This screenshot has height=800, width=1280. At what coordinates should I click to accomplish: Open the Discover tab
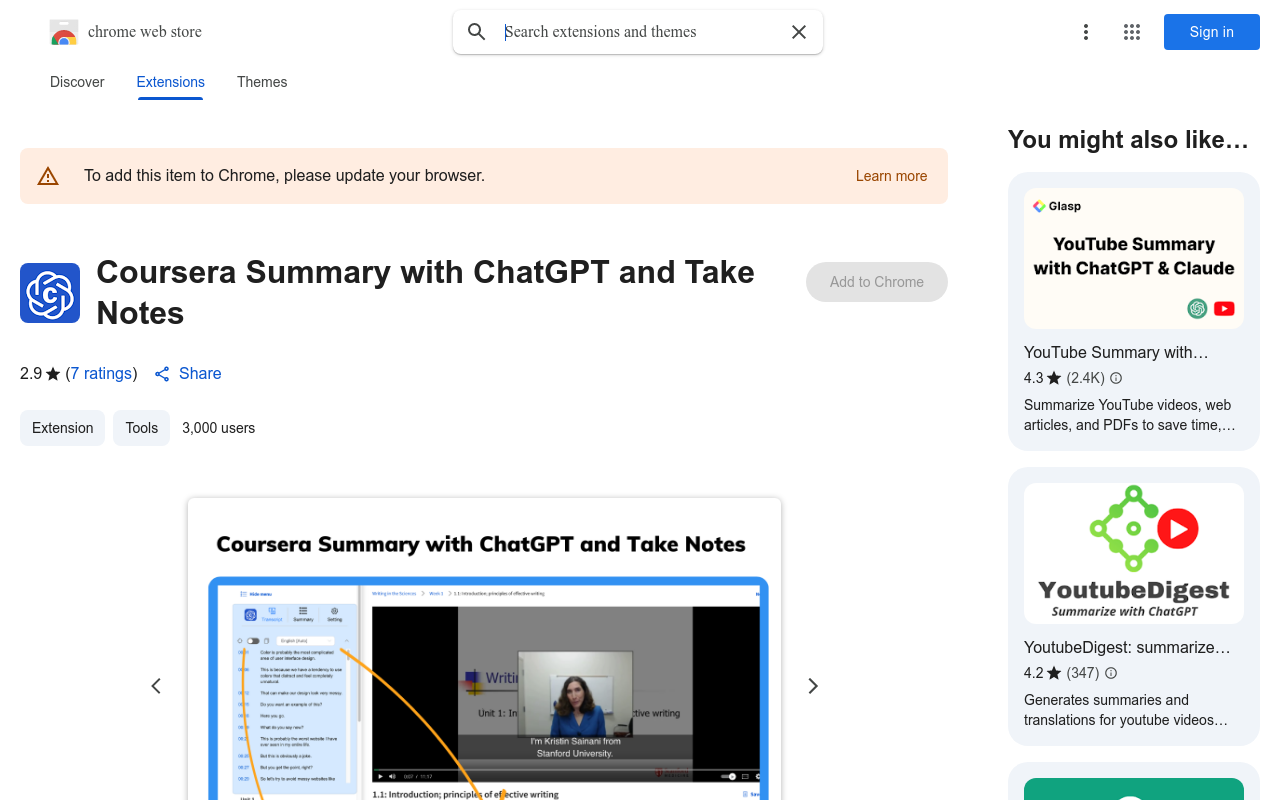pyautogui.click(x=77, y=82)
